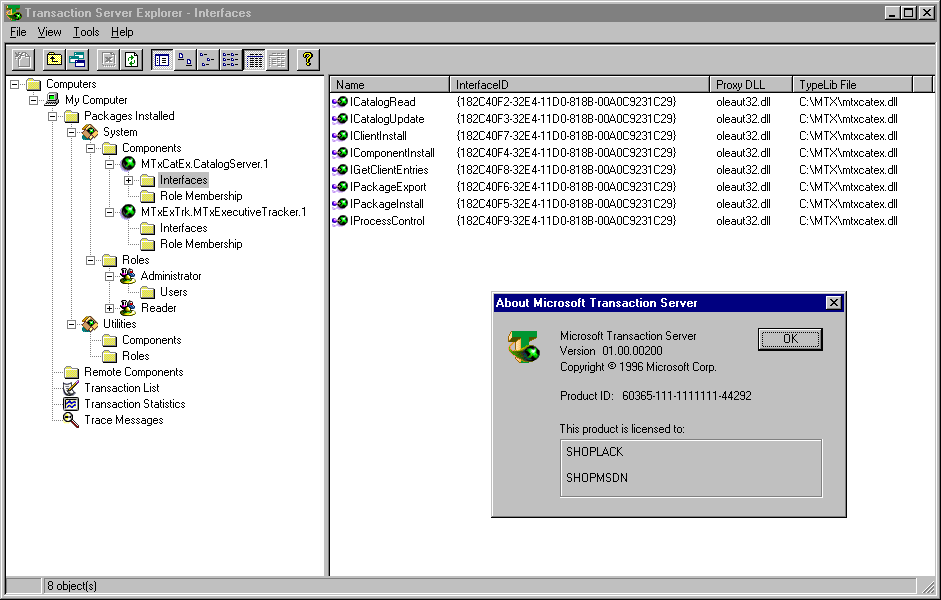Sort by the TypeLib File column header

coord(852,85)
